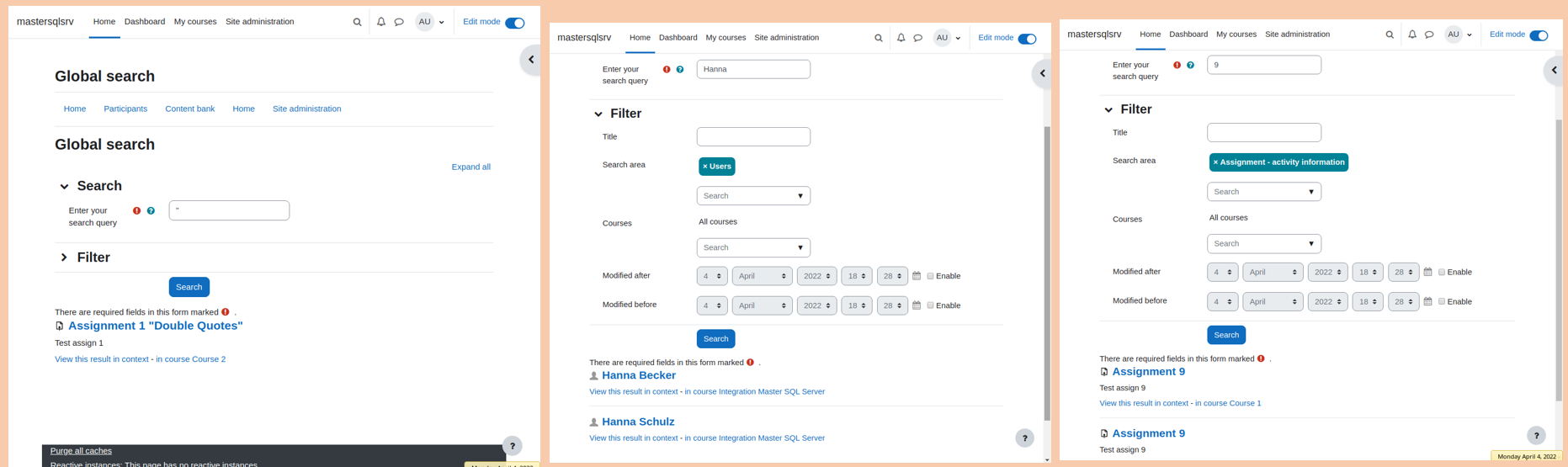
Task: Click Search button in left window
Action: coord(189,287)
